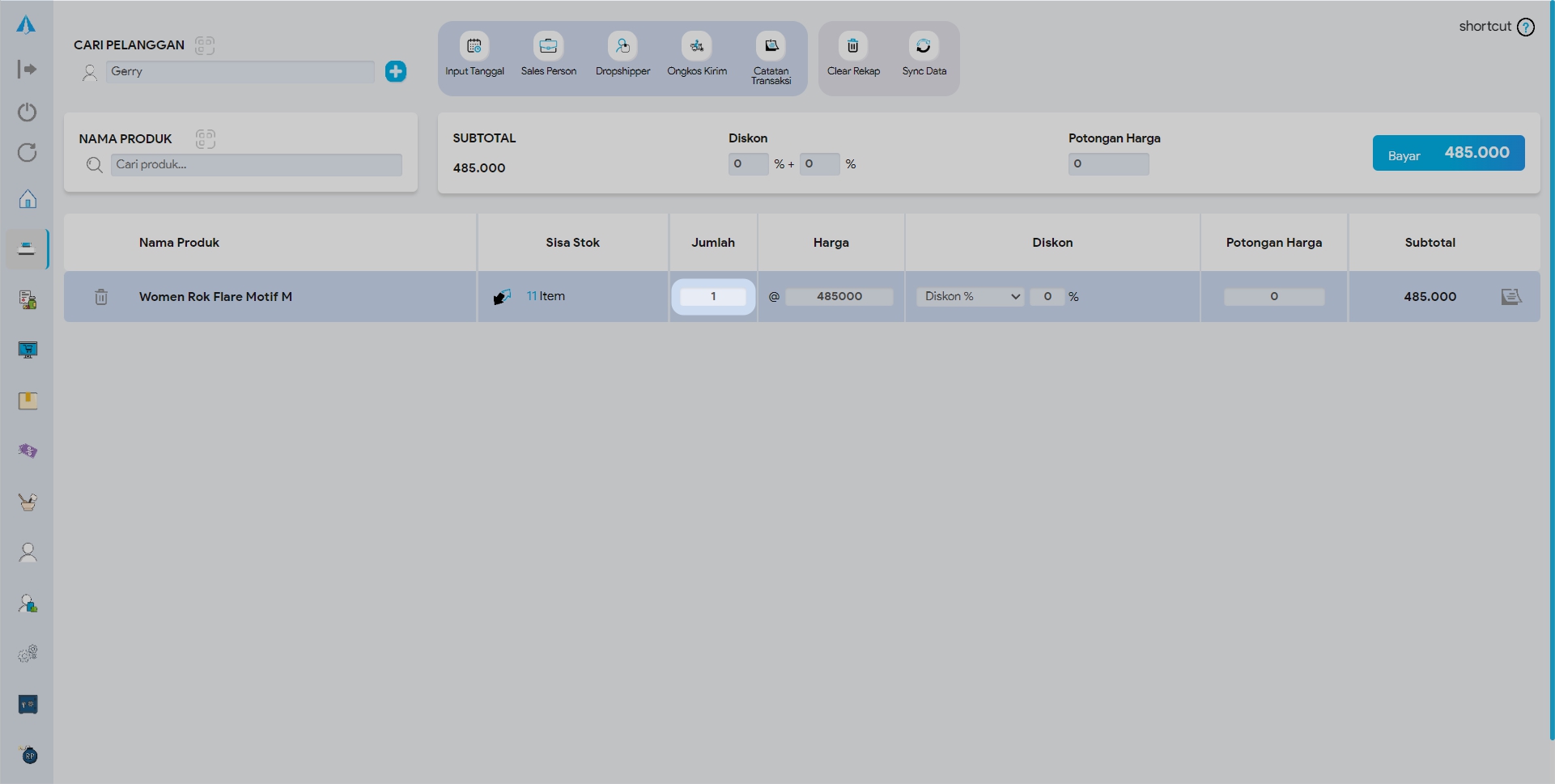Open the home page in sidebar

click(x=28, y=199)
